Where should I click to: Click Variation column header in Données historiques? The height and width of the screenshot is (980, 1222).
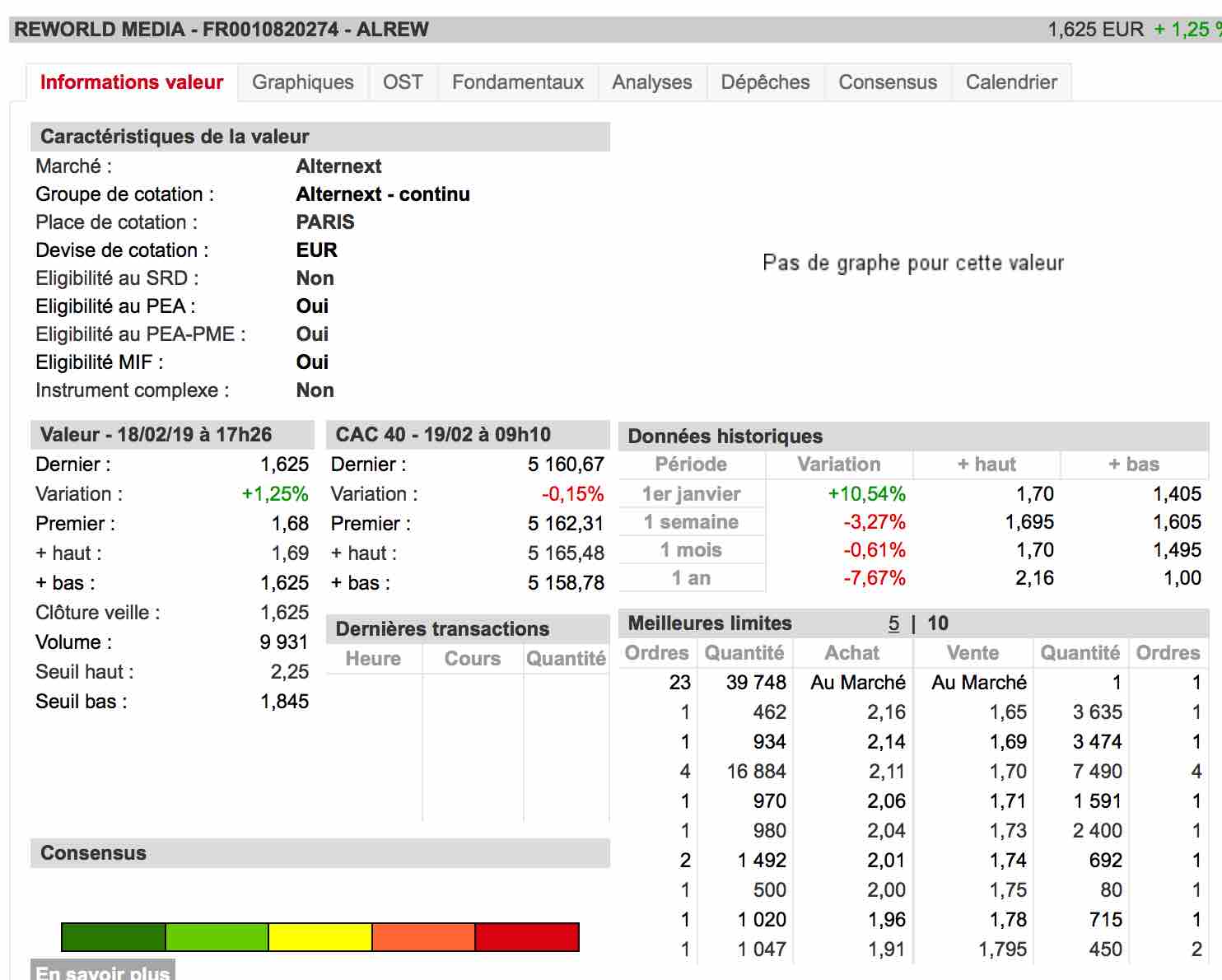[x=839, y=464]
